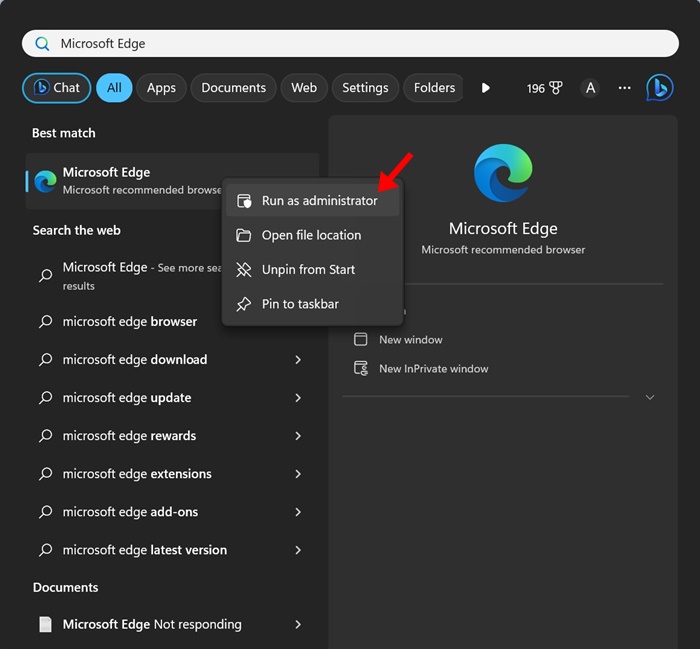Expand the chevron in the right details panel
The height and width of the screenshot is (649, 700).
pyautogui.click(x=650, y=397)
